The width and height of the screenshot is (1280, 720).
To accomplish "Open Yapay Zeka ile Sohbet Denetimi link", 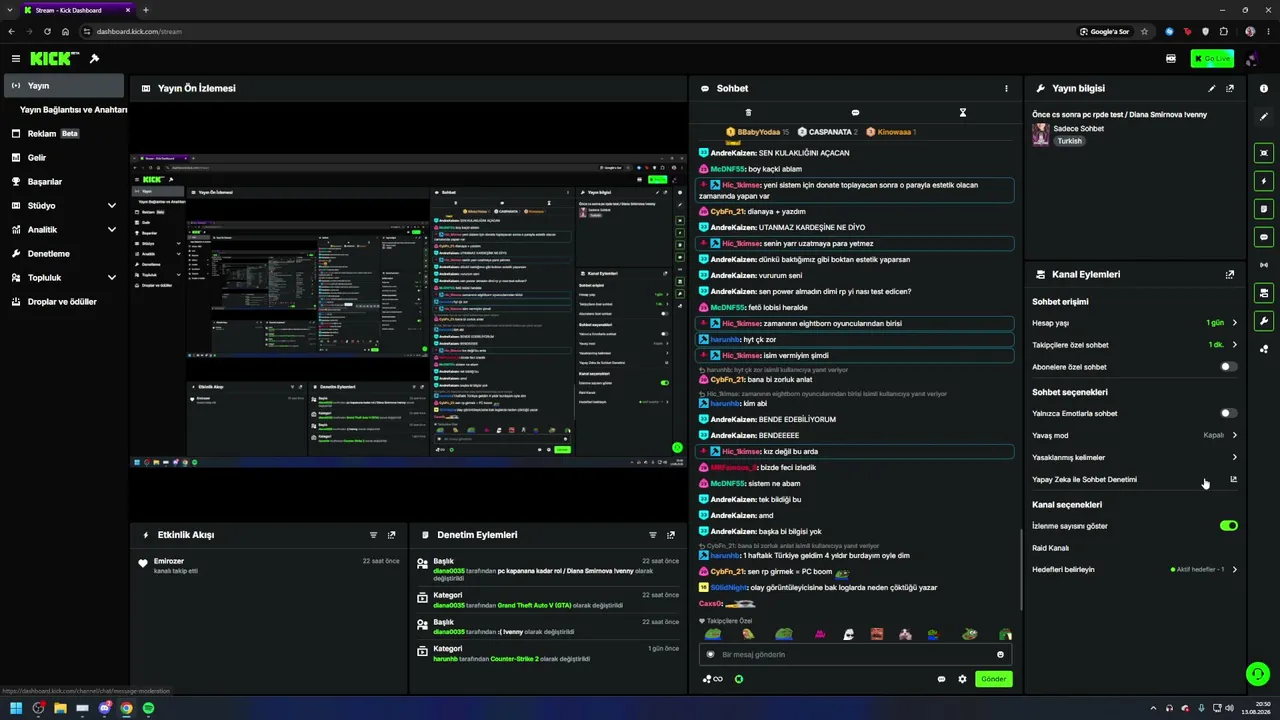I will 1135,480.
